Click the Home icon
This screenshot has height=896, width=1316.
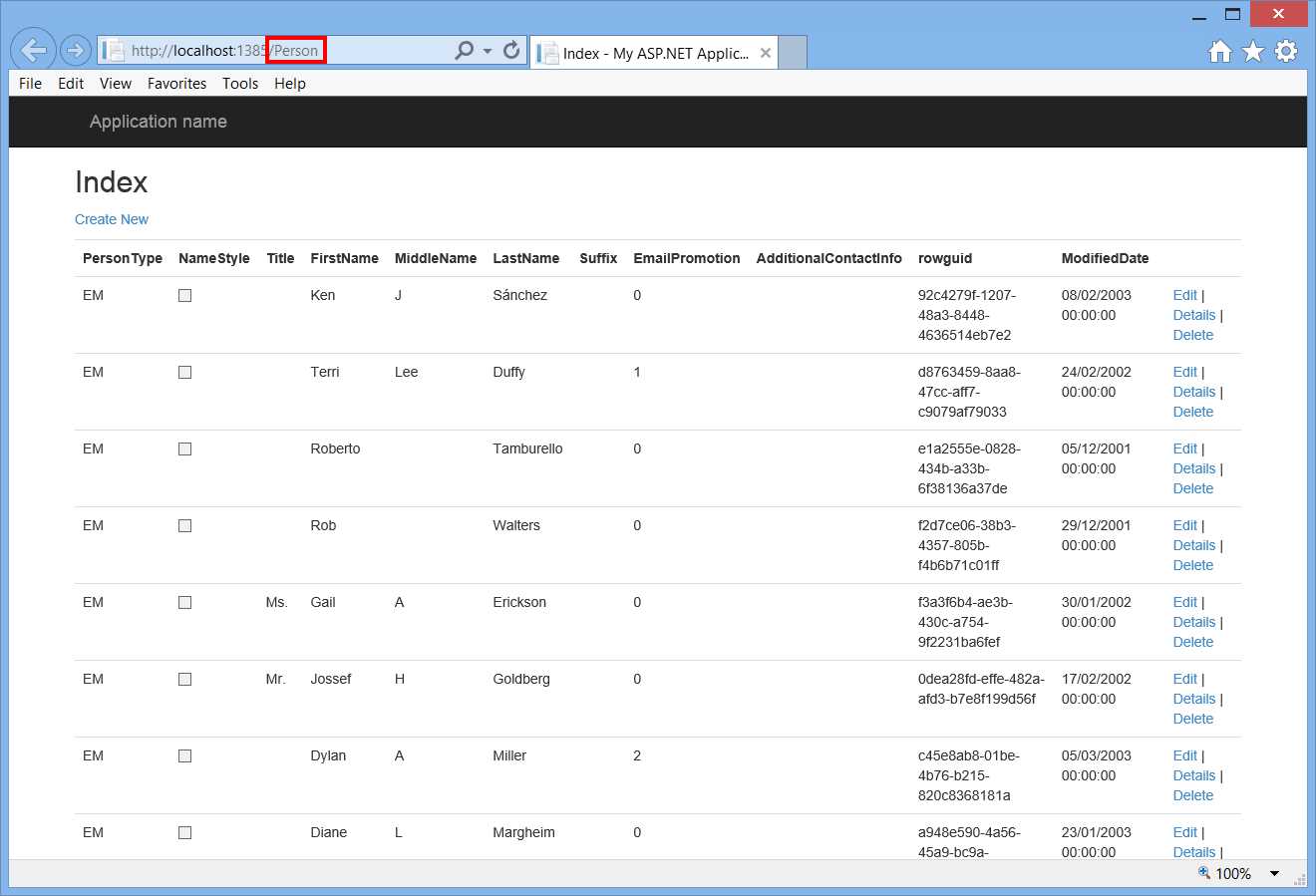pyautogui.click(x=1219, y=50)
